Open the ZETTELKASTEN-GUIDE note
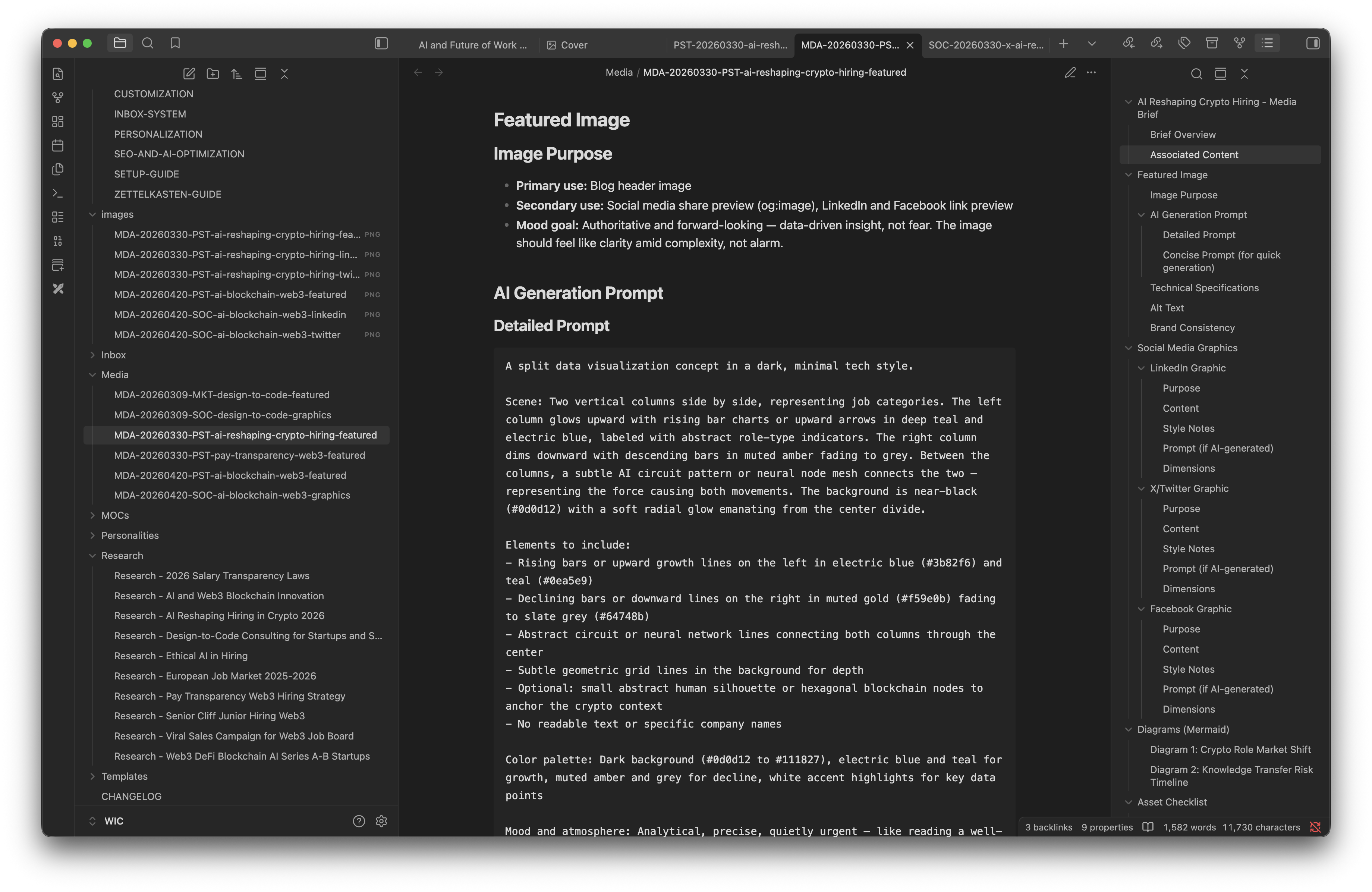Viewport: 1372px width, 892px height. pyautogui.click(x=167, y=194)
